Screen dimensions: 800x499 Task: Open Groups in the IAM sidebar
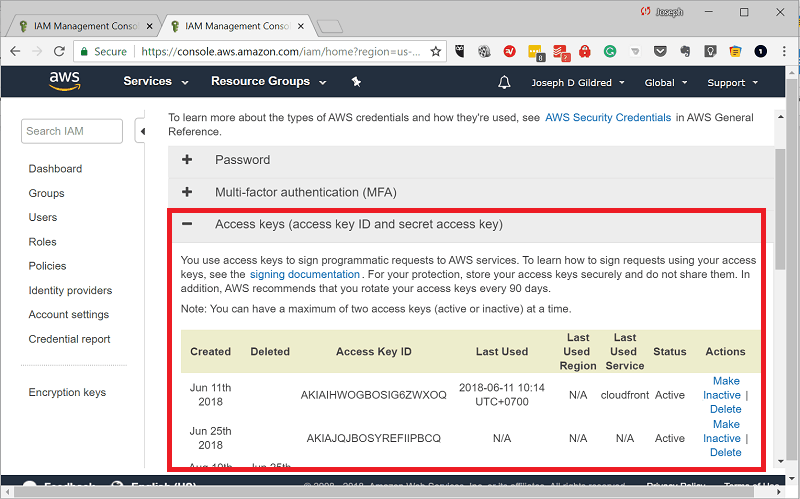(x=46, y=193)
